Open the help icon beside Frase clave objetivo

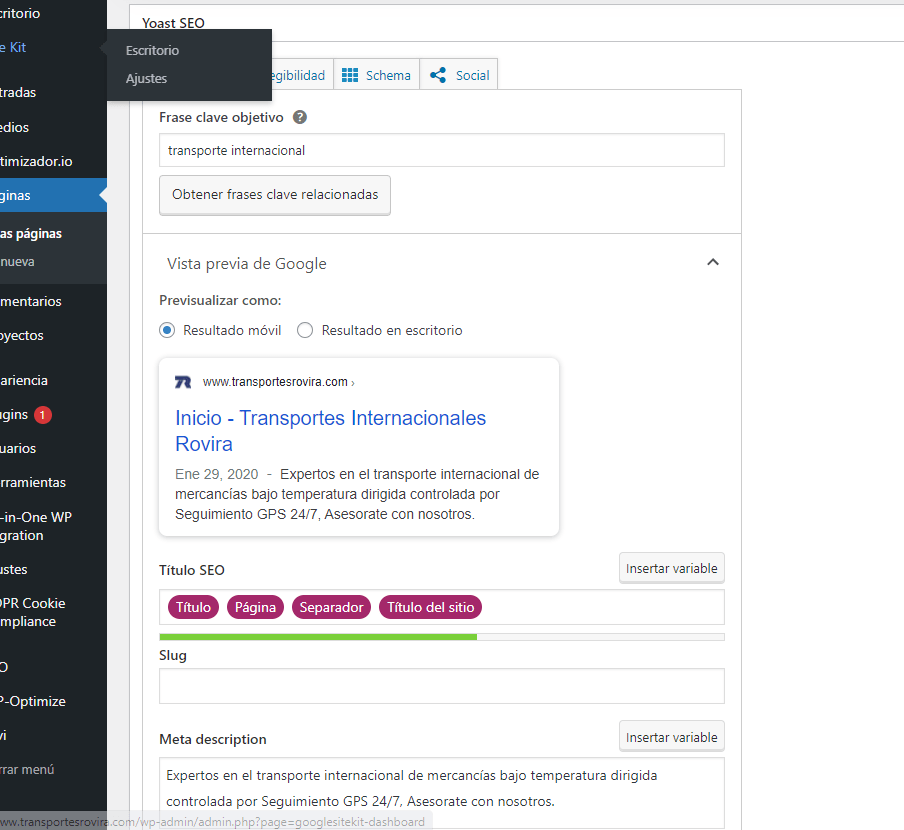300,117
